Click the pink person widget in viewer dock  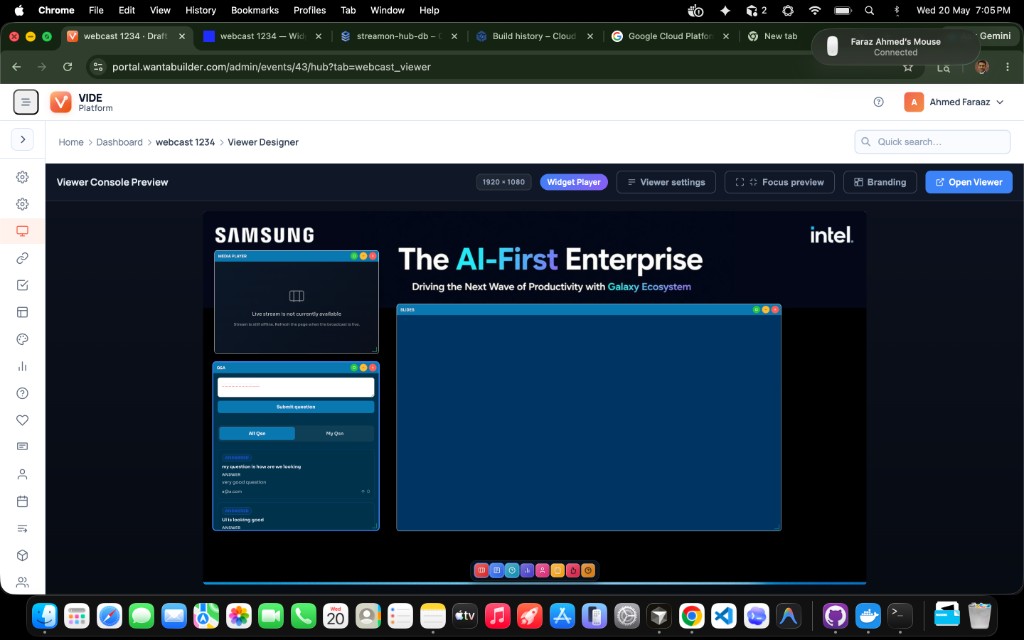point(542,570)
